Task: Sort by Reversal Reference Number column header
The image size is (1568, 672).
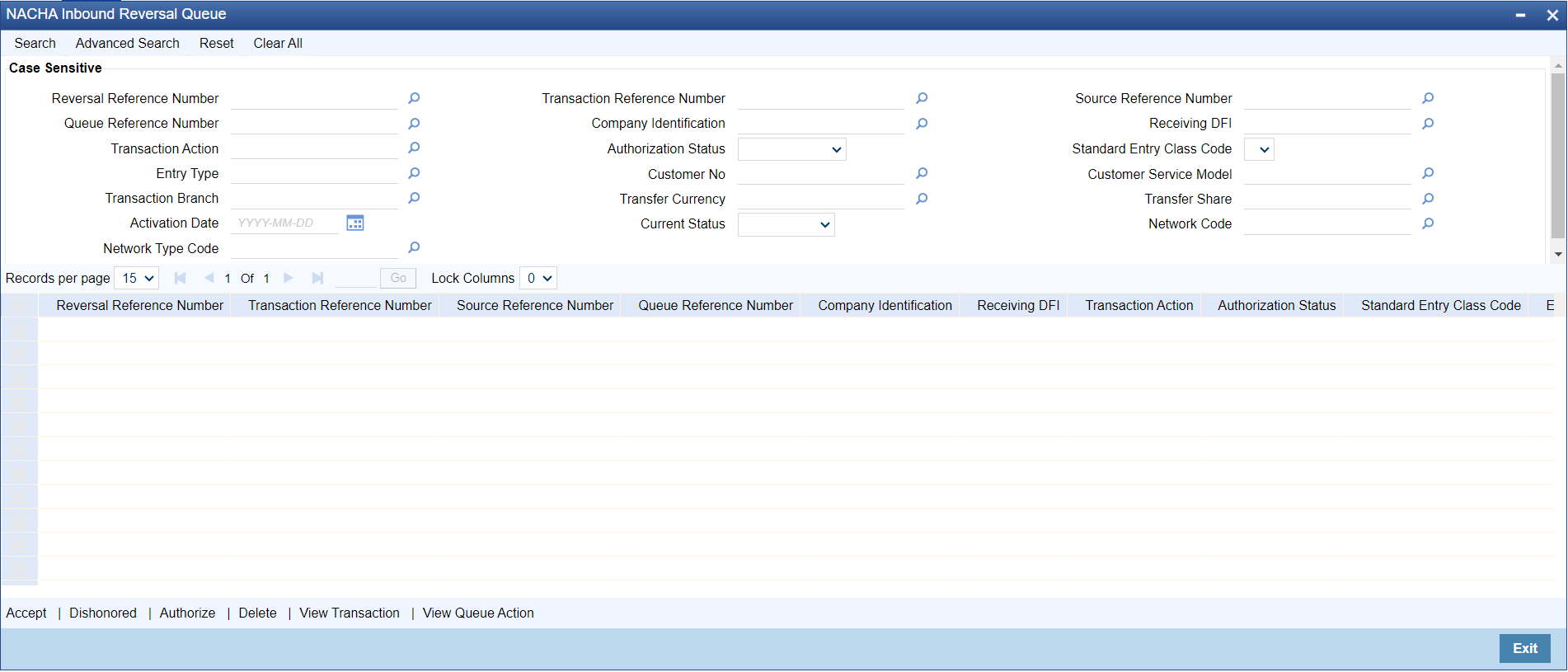Action: [139, 305]
